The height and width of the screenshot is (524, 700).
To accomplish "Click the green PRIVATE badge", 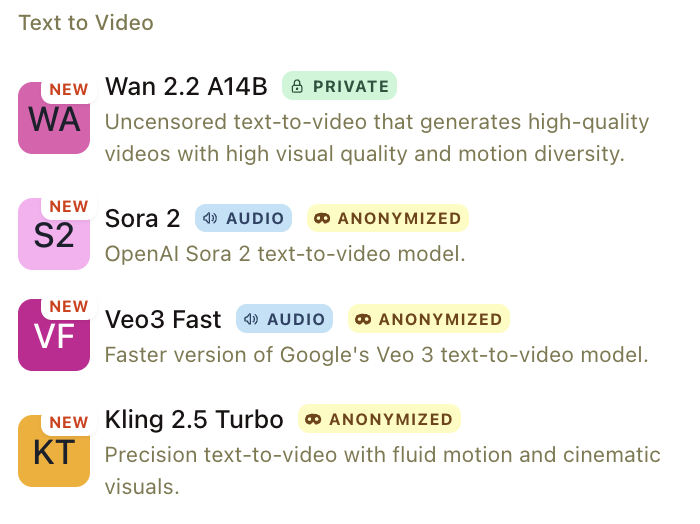I will coord(339,87).
